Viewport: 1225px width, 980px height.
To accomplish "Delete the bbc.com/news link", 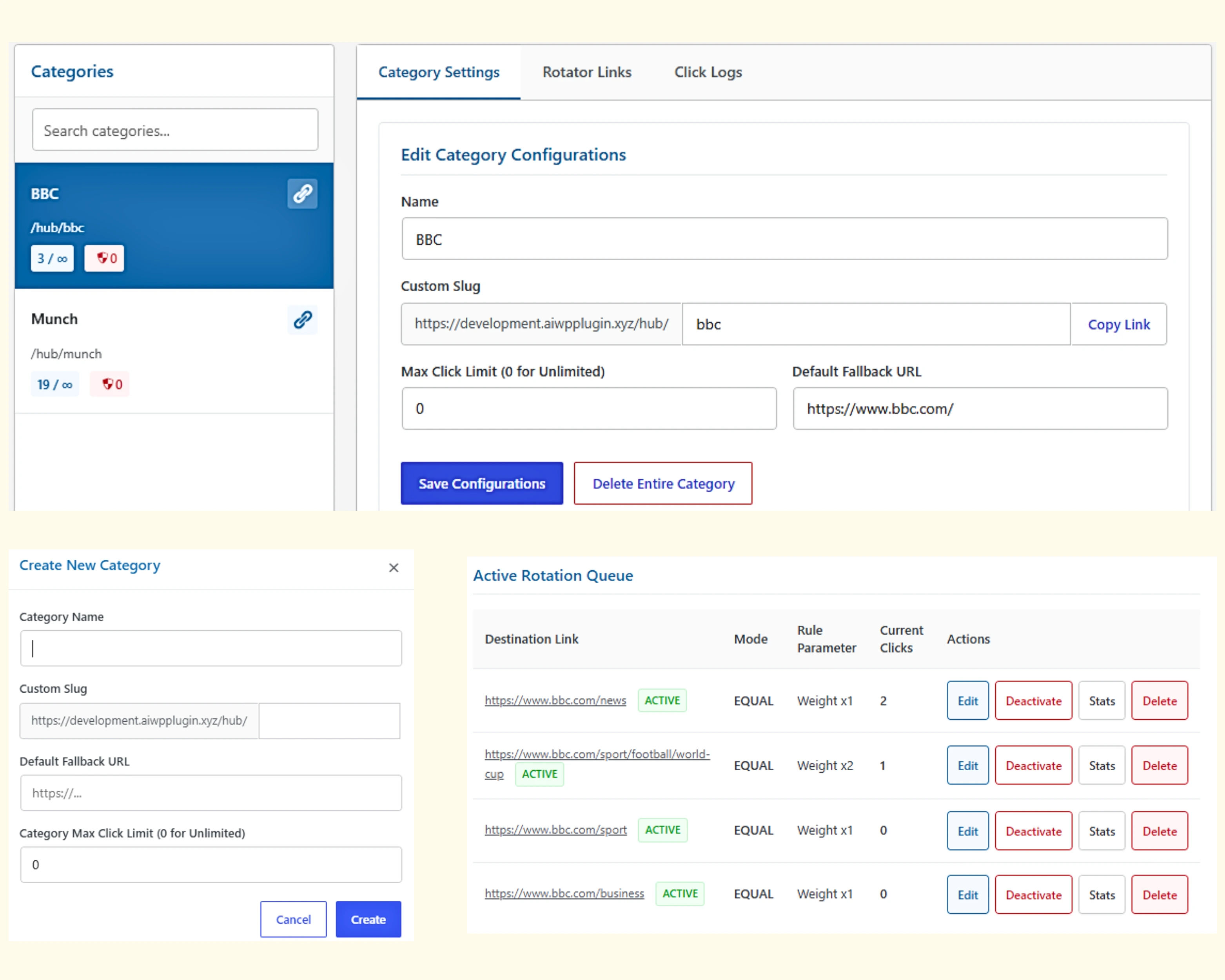I will click(1160, 701).
